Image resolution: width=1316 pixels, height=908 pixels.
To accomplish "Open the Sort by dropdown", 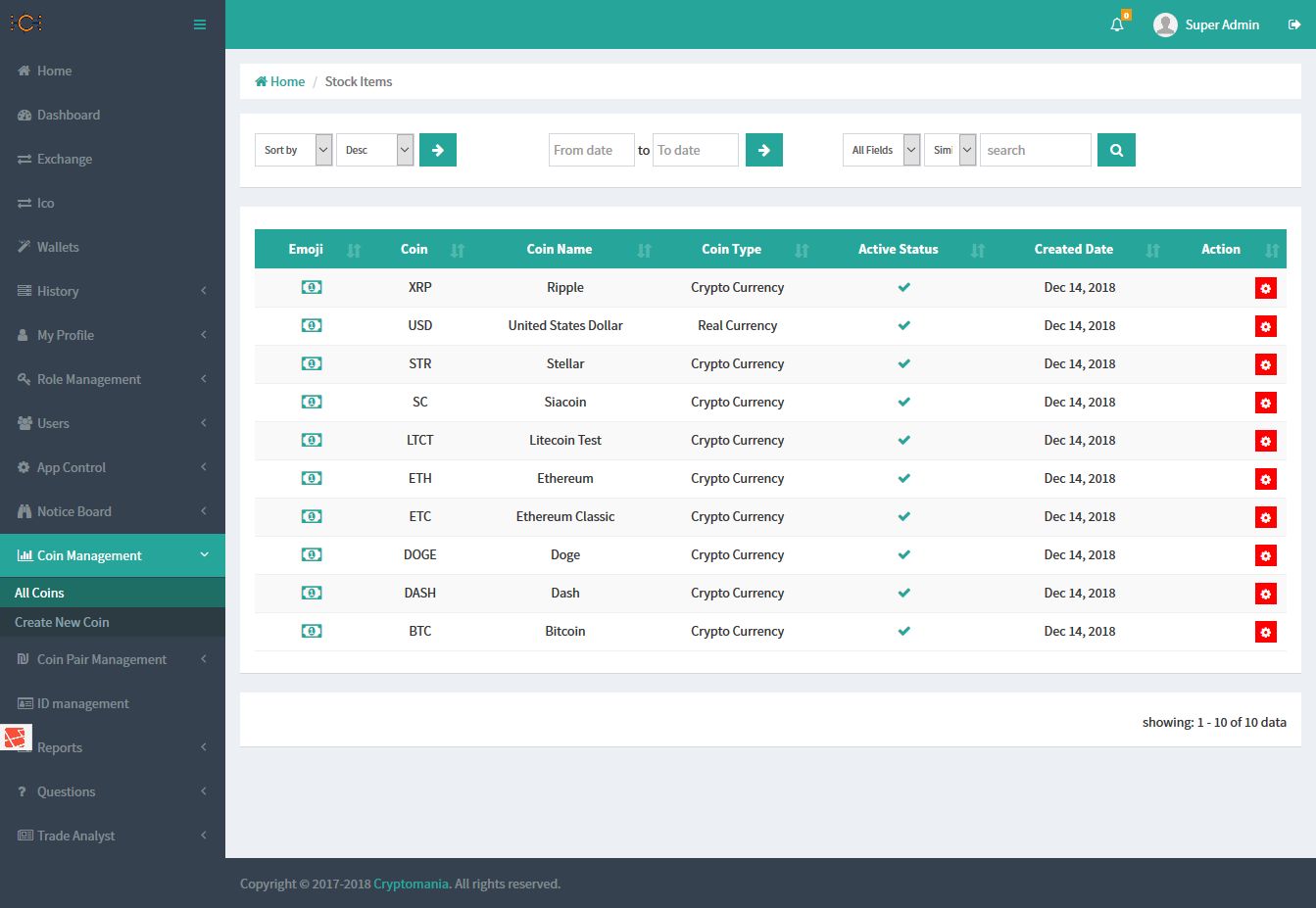I will tap(293, 150).
